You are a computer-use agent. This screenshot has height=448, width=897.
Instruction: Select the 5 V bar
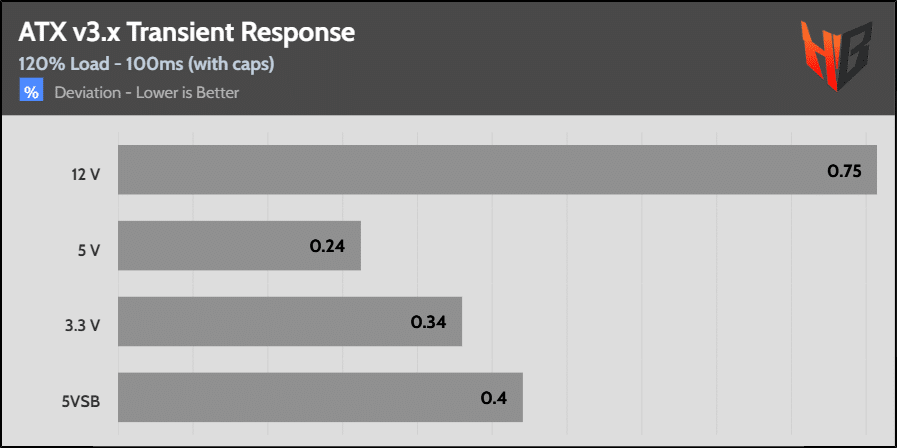[x=239, y=245]
